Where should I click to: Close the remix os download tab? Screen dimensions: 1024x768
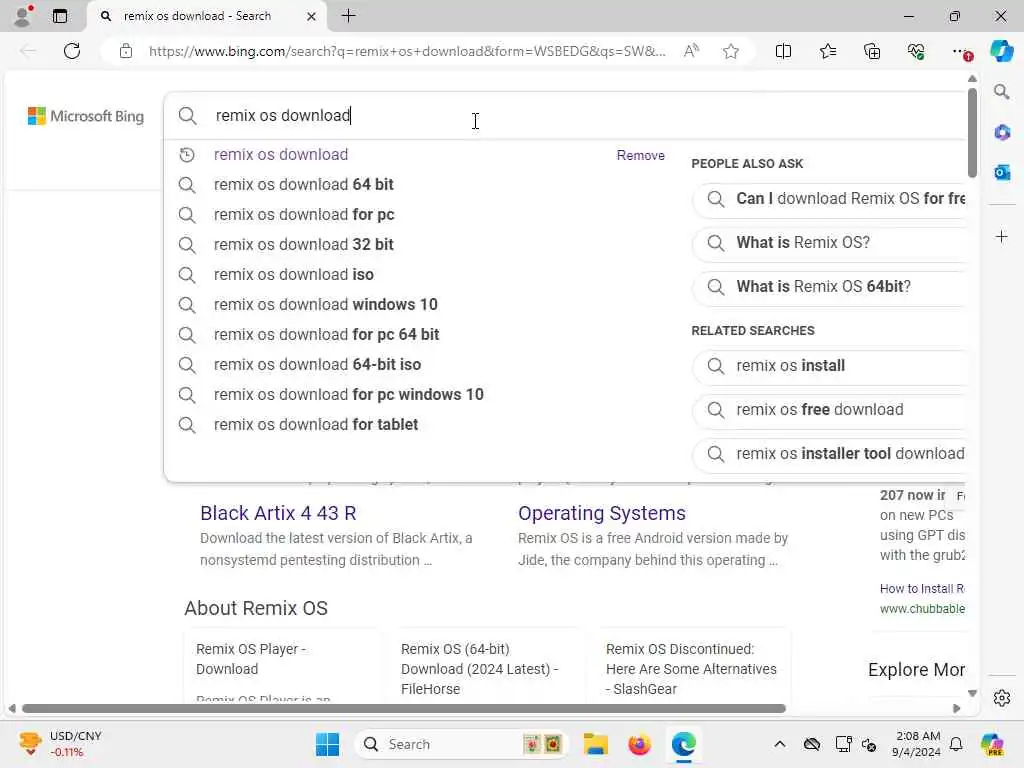(312, 16)
